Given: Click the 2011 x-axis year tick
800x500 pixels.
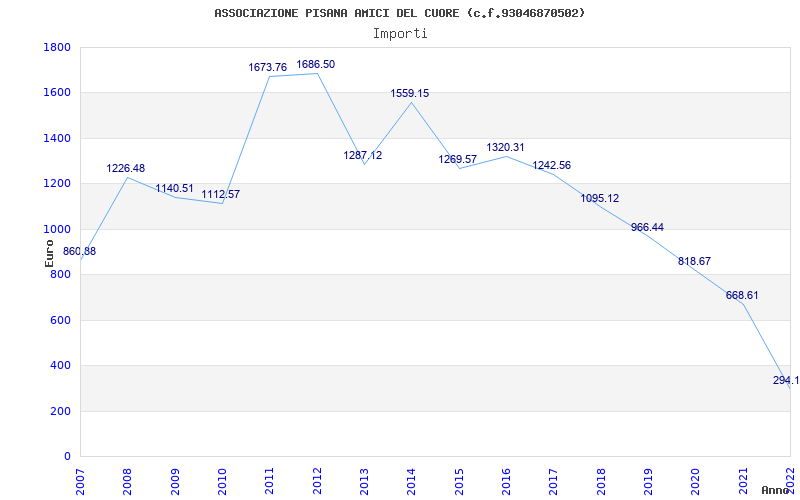Looking at the screenshot, I should pyautogui.click(x=269, y=481).
